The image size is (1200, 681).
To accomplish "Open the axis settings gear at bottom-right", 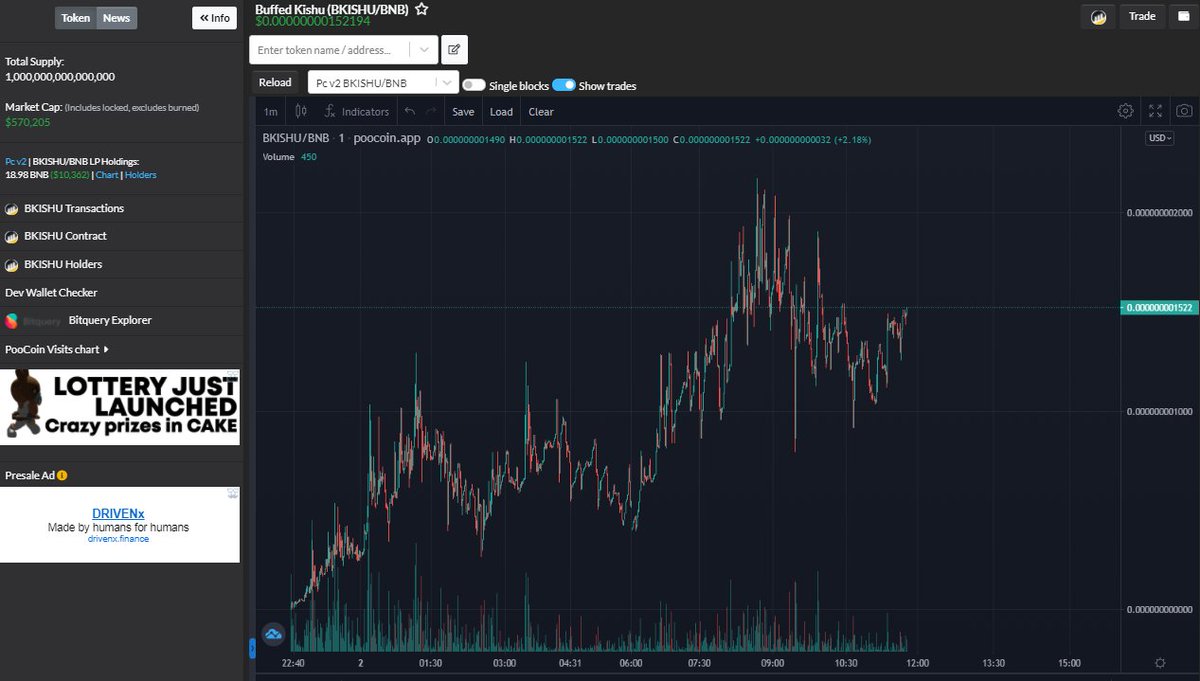I will tap(1159, 663).
